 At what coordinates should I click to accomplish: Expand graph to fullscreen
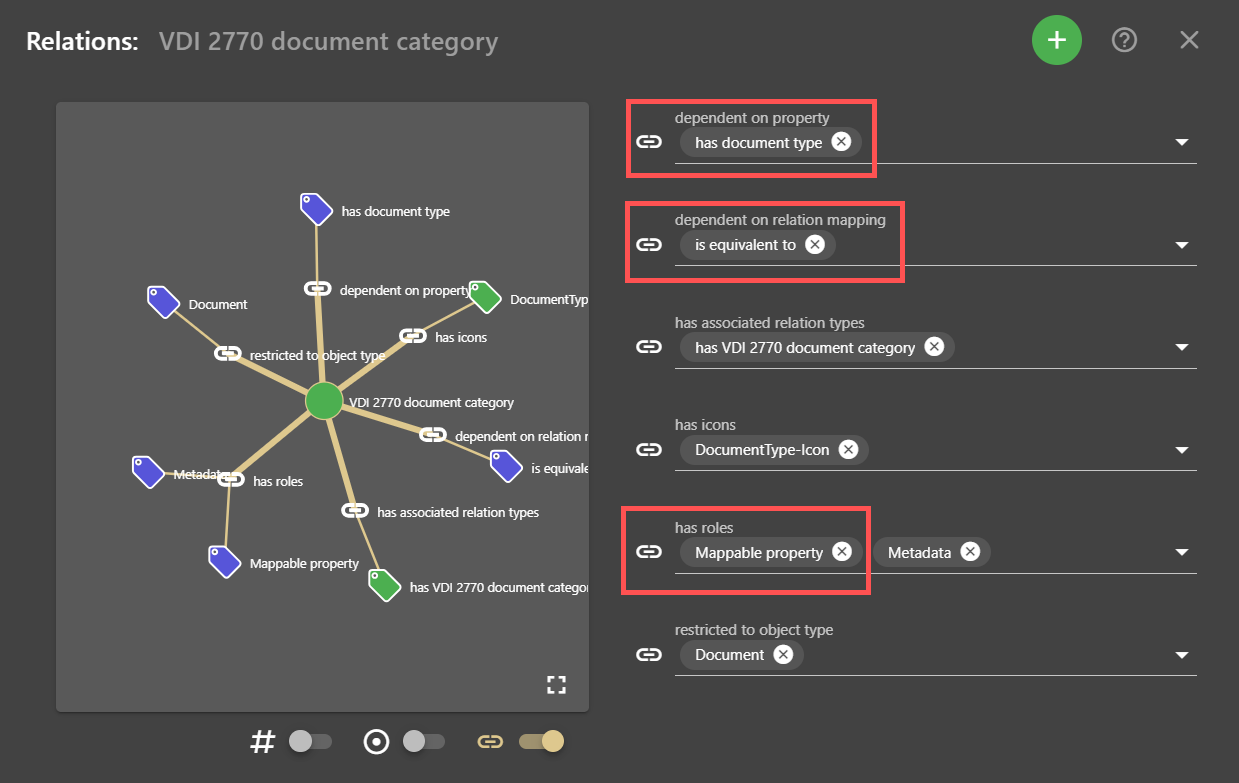point(556,685)
